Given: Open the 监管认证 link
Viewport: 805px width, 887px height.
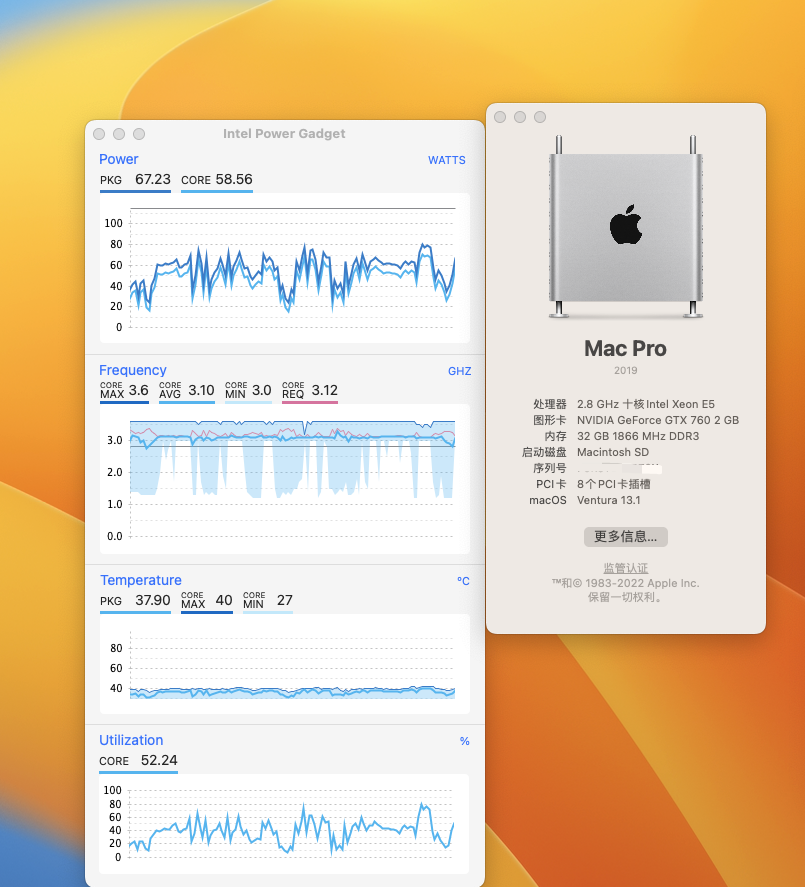Looking at the screenshot, I should [x=626, y=568].
